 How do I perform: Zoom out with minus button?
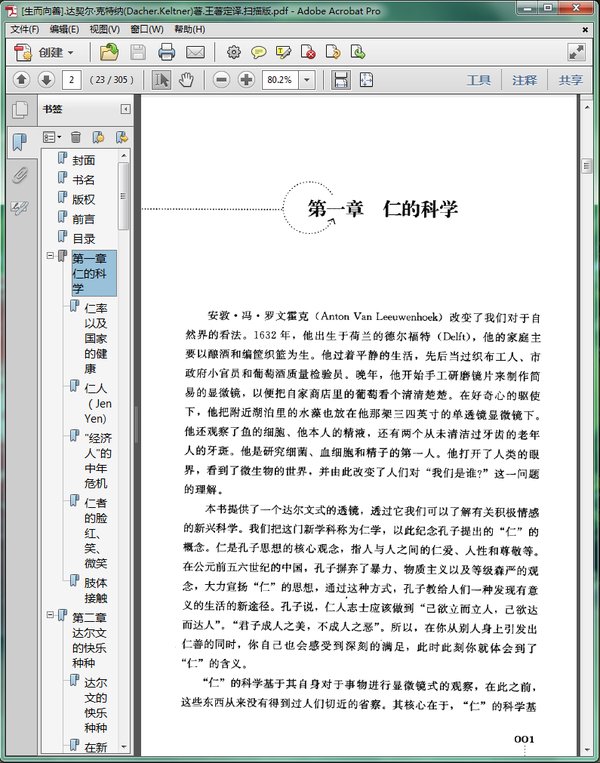point(221,79)
